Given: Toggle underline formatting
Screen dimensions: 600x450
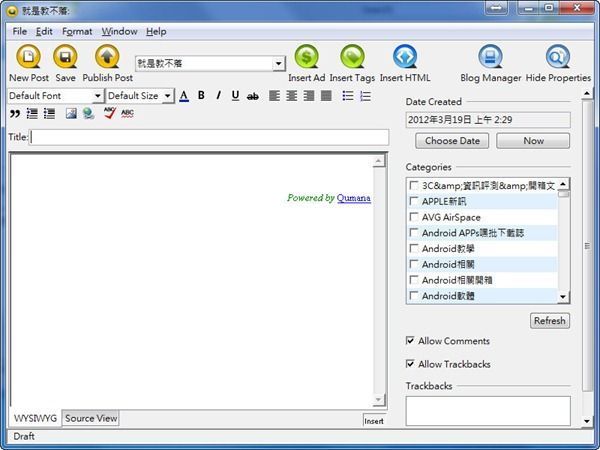Looking at the screenshot, I should [x=235, y=95].
